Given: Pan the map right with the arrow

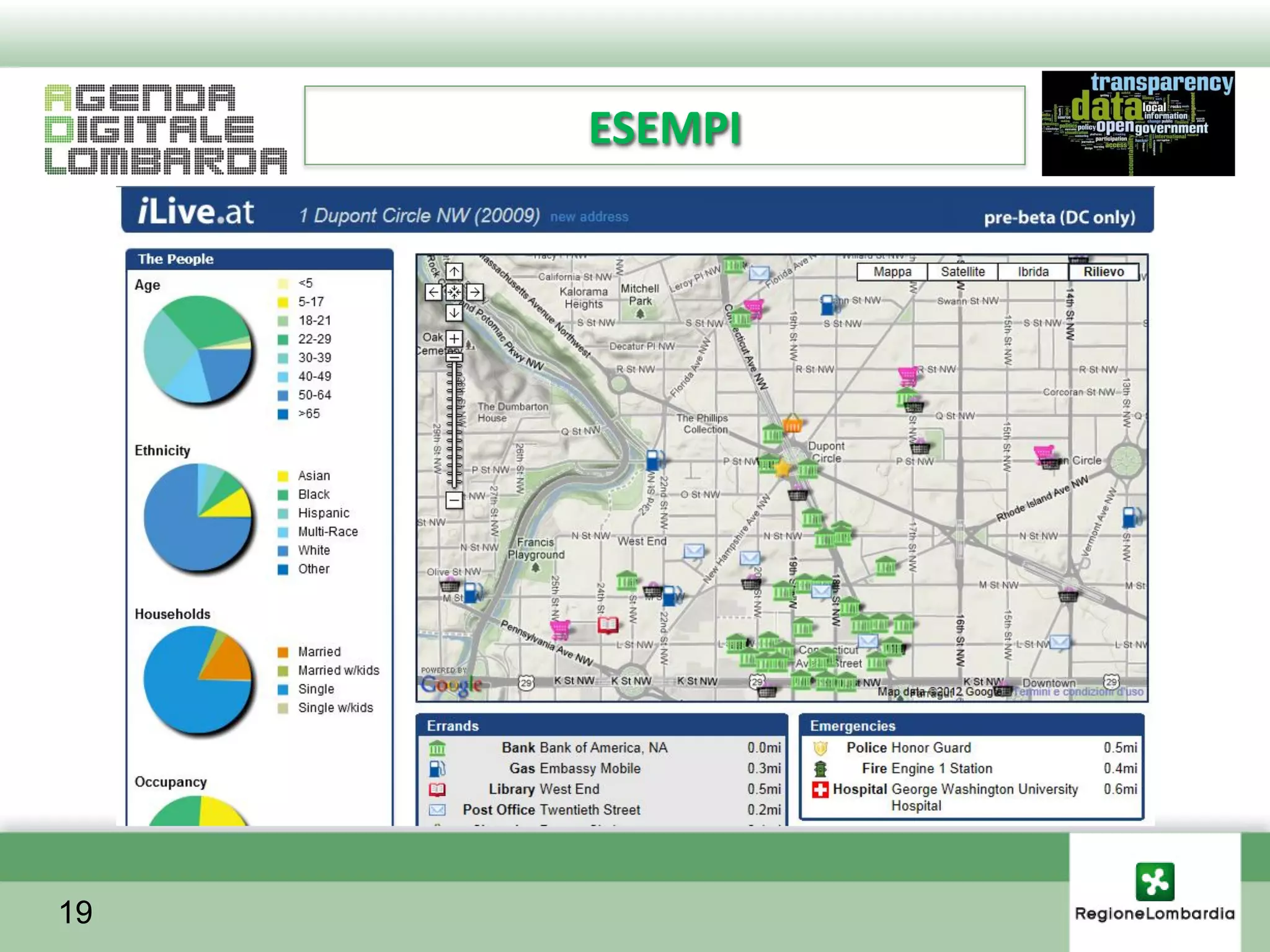Looking at the screenshot, I should tap(475, 292).
